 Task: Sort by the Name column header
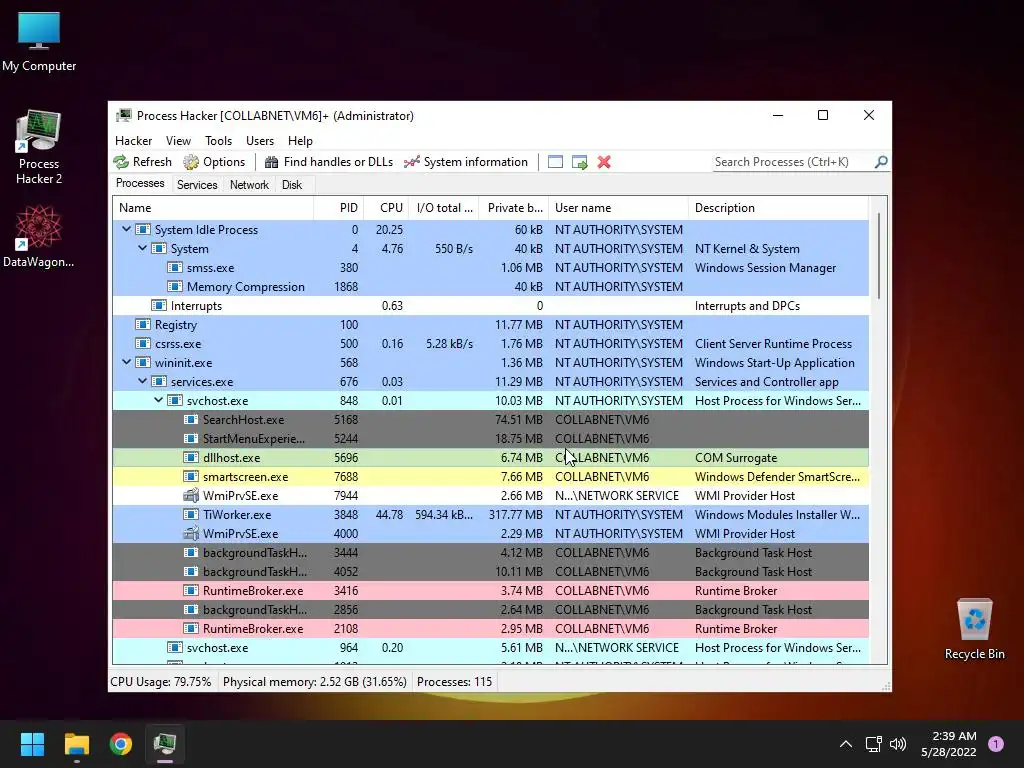(213, 208)
